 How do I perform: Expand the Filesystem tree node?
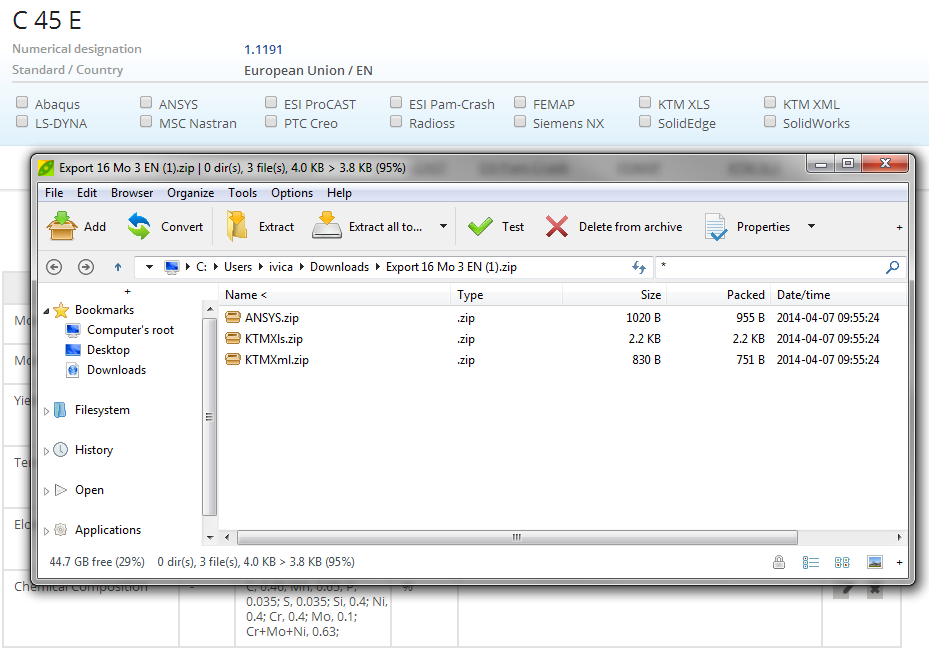[46, 411]
